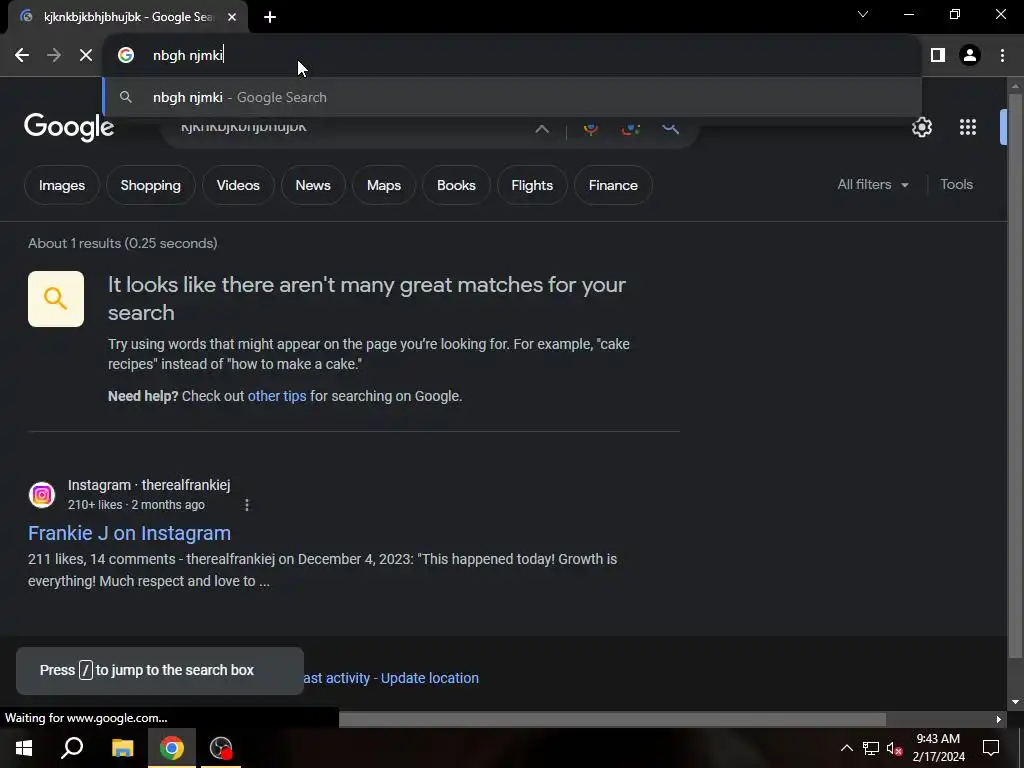This screenshot has height=768, width=1024.
Task: Open File Explorer from taskbar
Action: pos(122,748)
